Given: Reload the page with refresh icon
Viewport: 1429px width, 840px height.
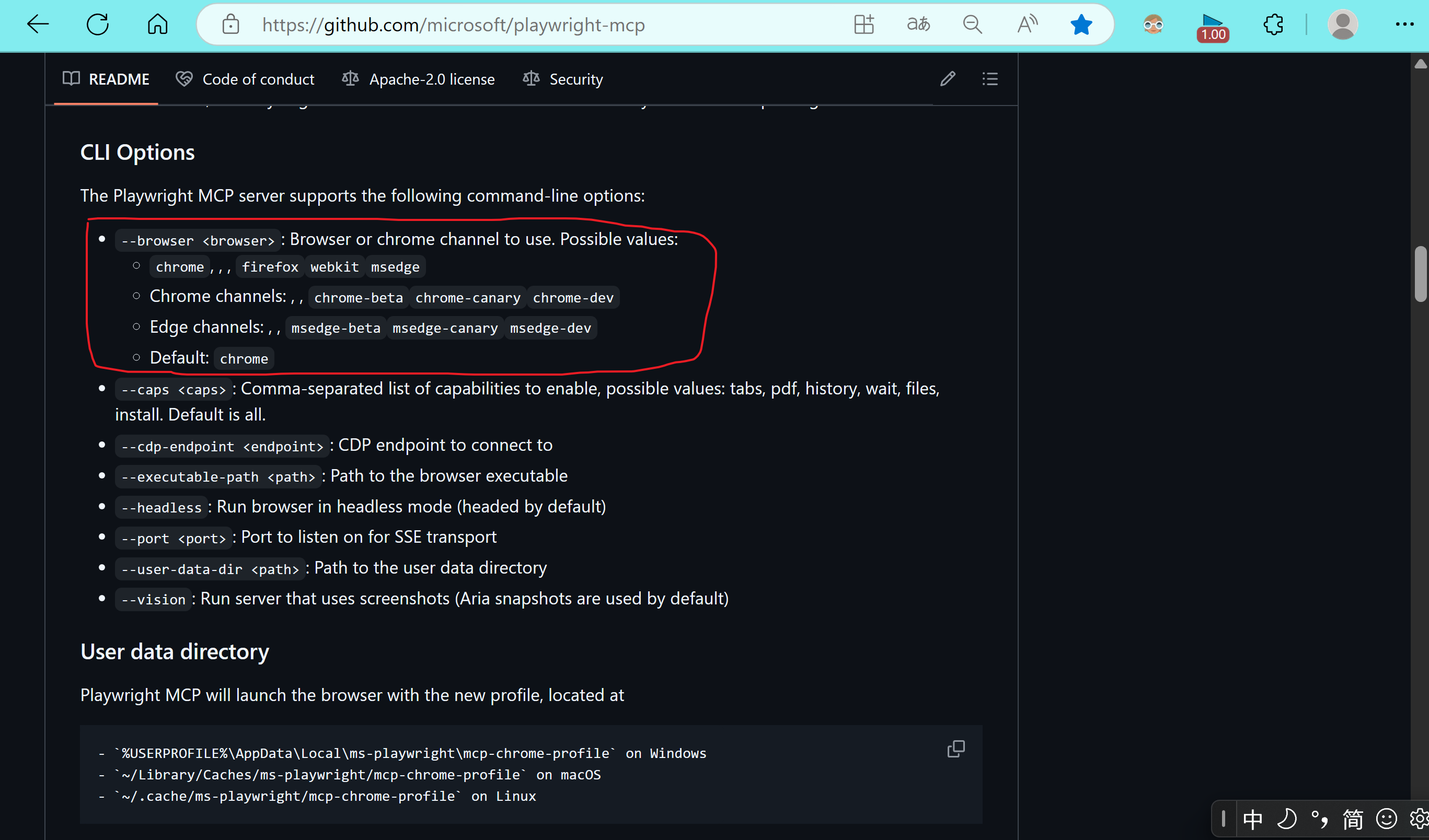Looking at the screenshot, I should [x=98, y=25].
